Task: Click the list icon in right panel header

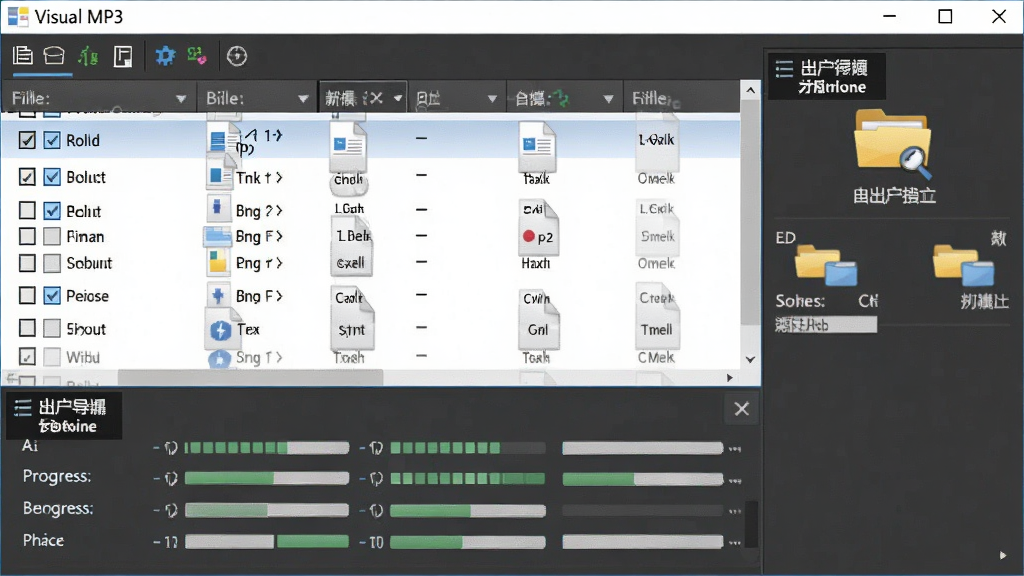Action: [784, 69]
